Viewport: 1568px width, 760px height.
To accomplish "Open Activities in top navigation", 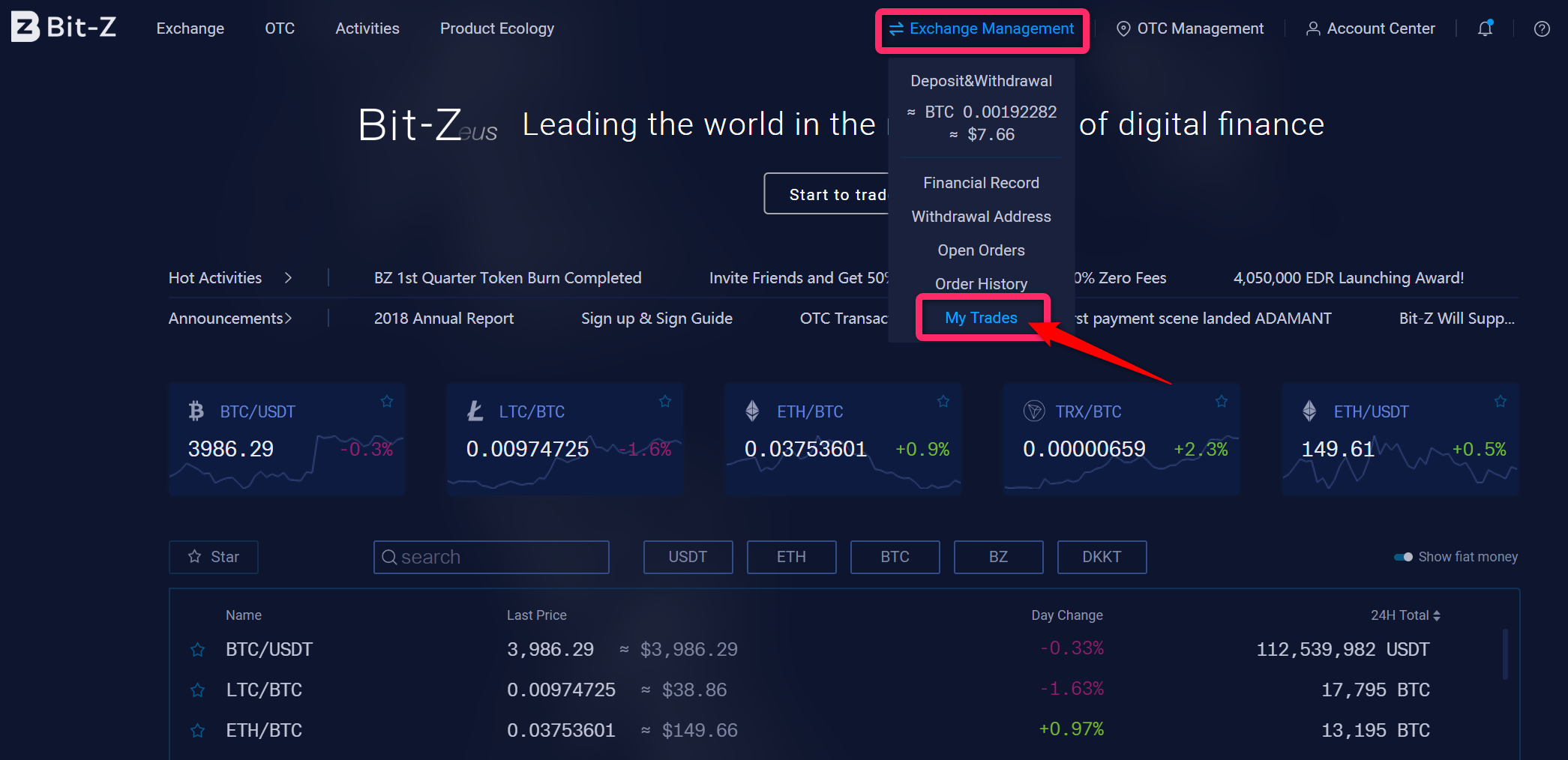I will pyautogui.click(x=367, y=28).
